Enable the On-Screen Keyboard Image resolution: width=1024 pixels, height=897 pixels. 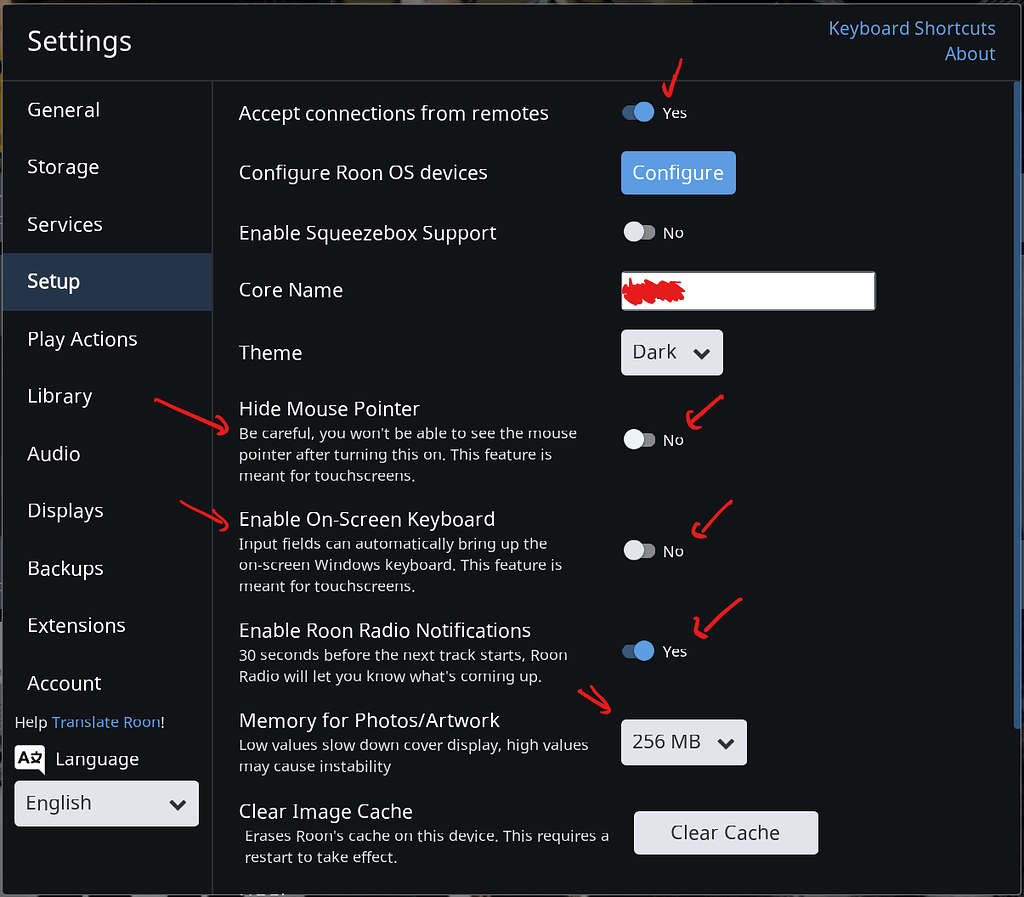pos(638,549)
